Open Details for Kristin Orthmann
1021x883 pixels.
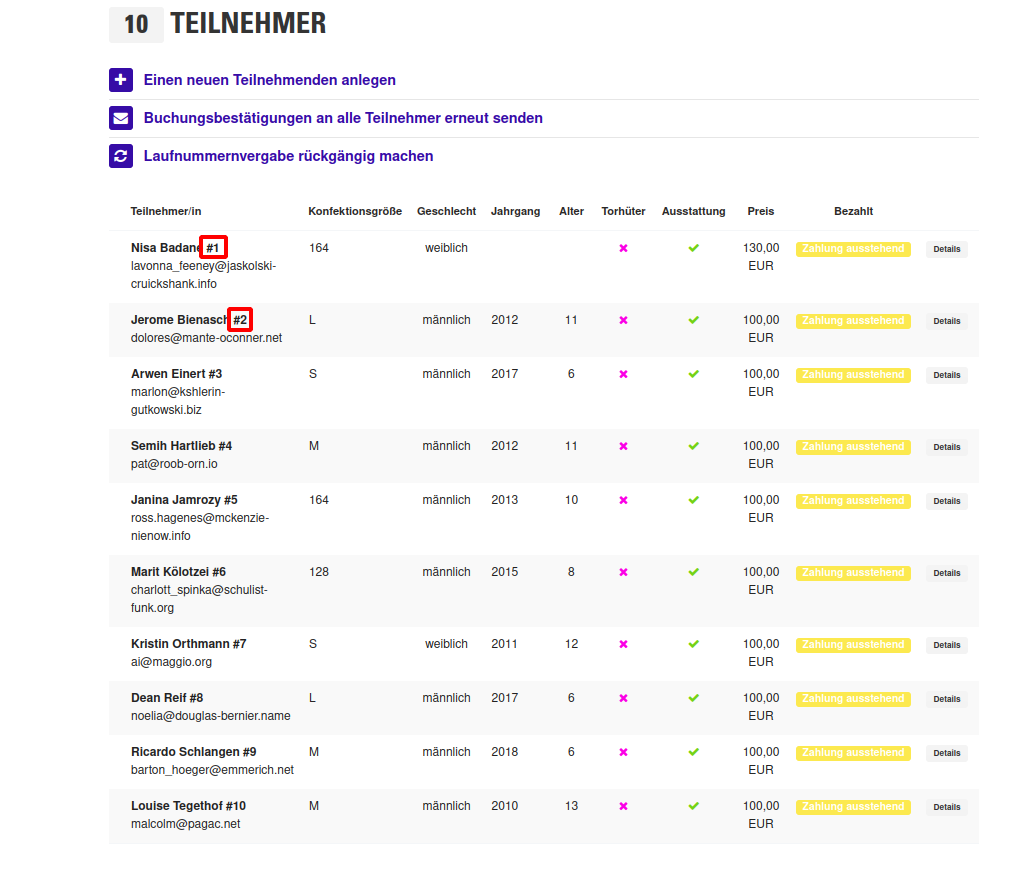coord(947,645)
